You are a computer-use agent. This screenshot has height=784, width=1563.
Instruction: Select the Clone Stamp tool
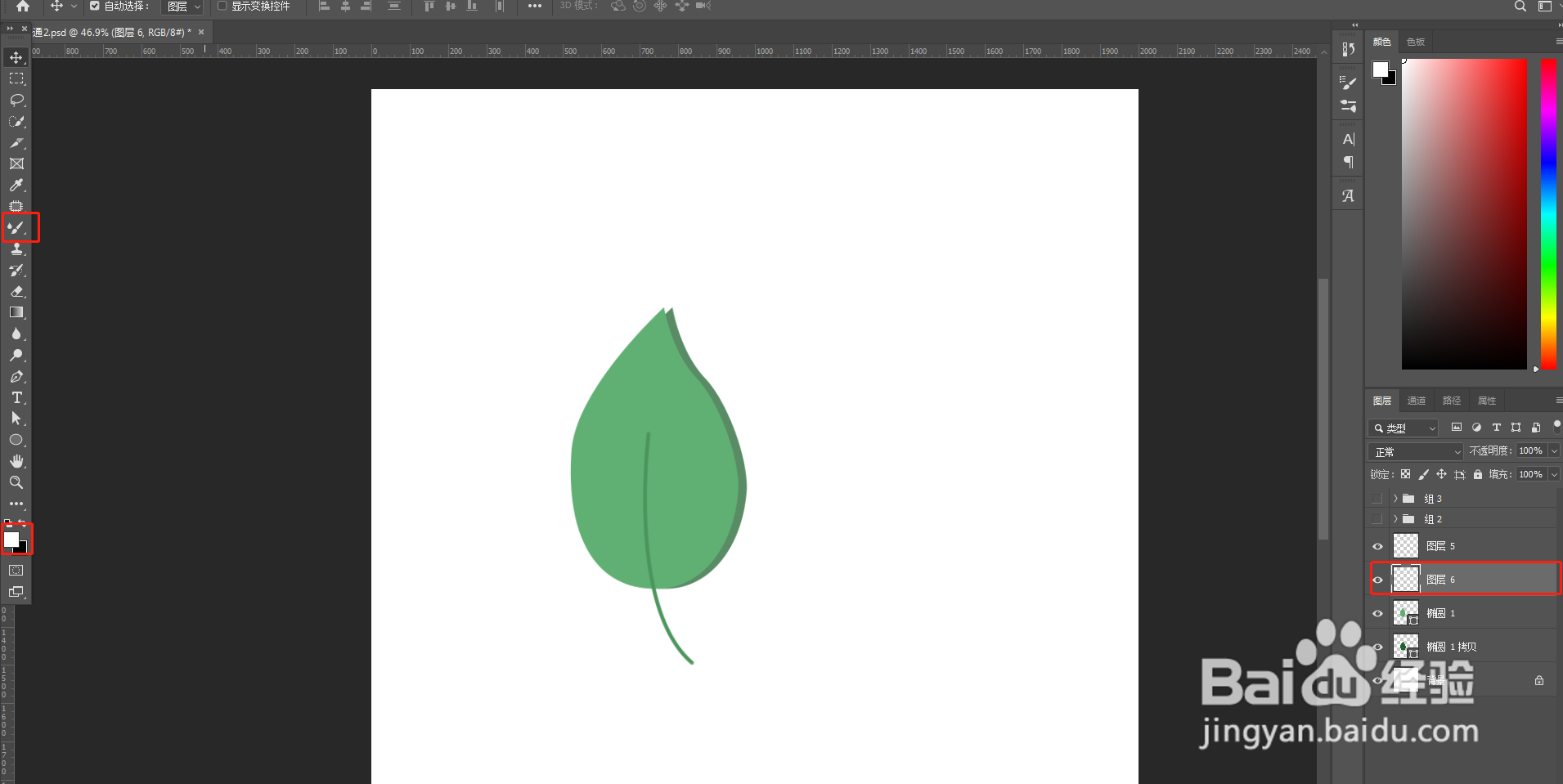tap(16, 249)
